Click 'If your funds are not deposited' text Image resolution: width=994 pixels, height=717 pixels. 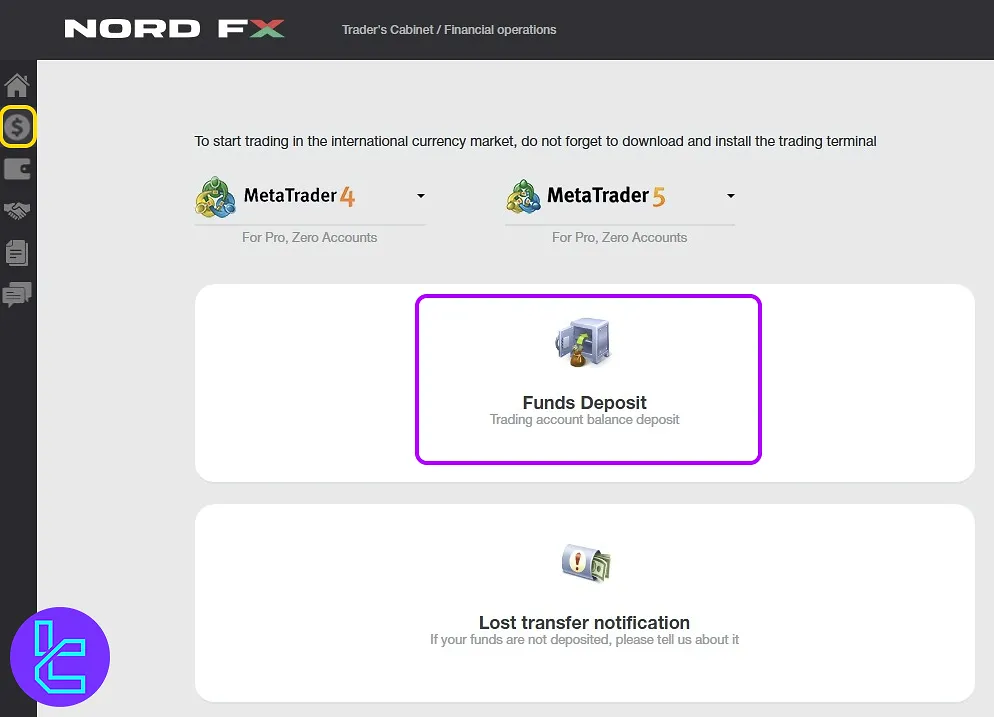point(584,640)
